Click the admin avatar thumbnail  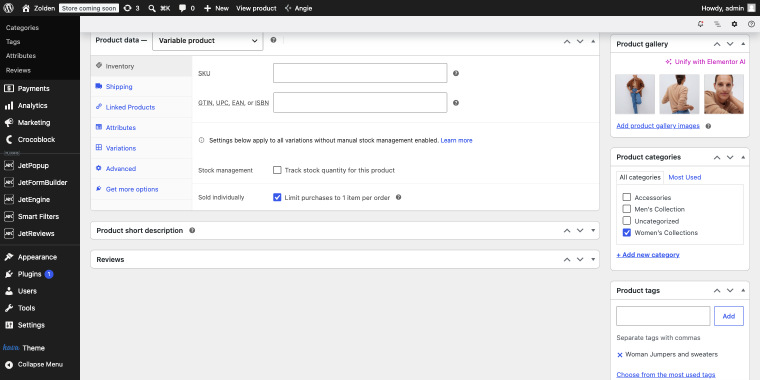click(751, 8)
